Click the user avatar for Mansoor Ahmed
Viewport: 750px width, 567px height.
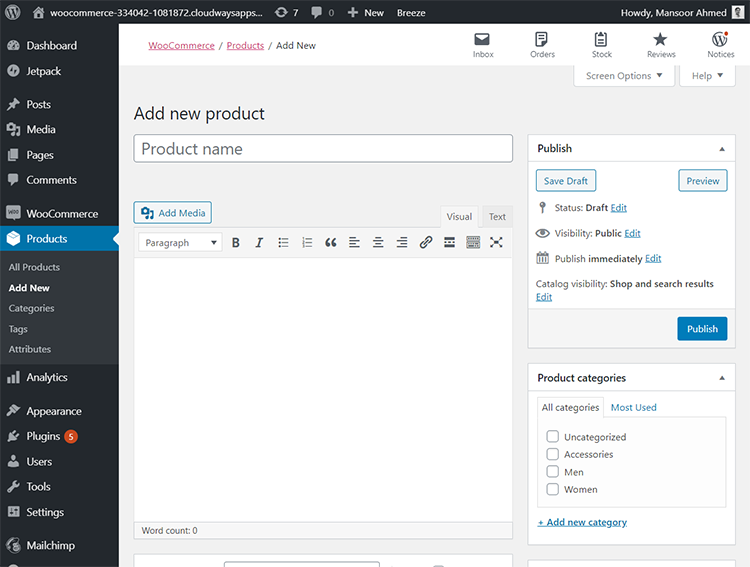click(x=738, y=12)
